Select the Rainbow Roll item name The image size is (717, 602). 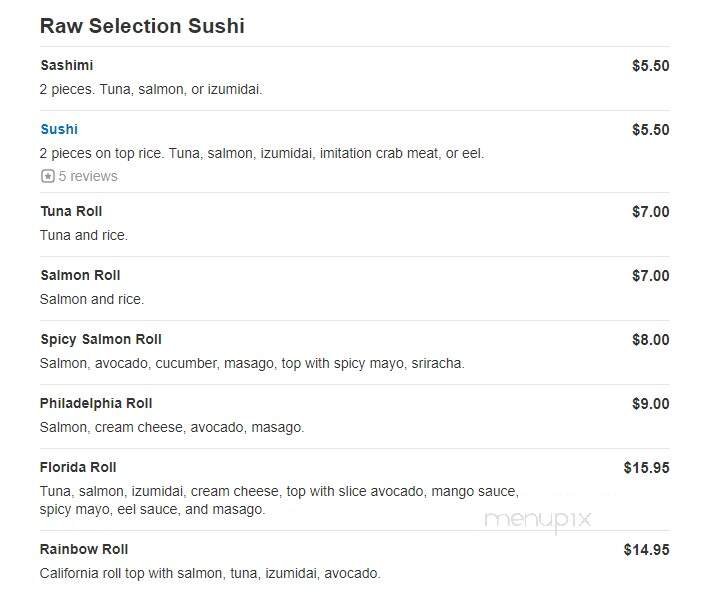84,549
